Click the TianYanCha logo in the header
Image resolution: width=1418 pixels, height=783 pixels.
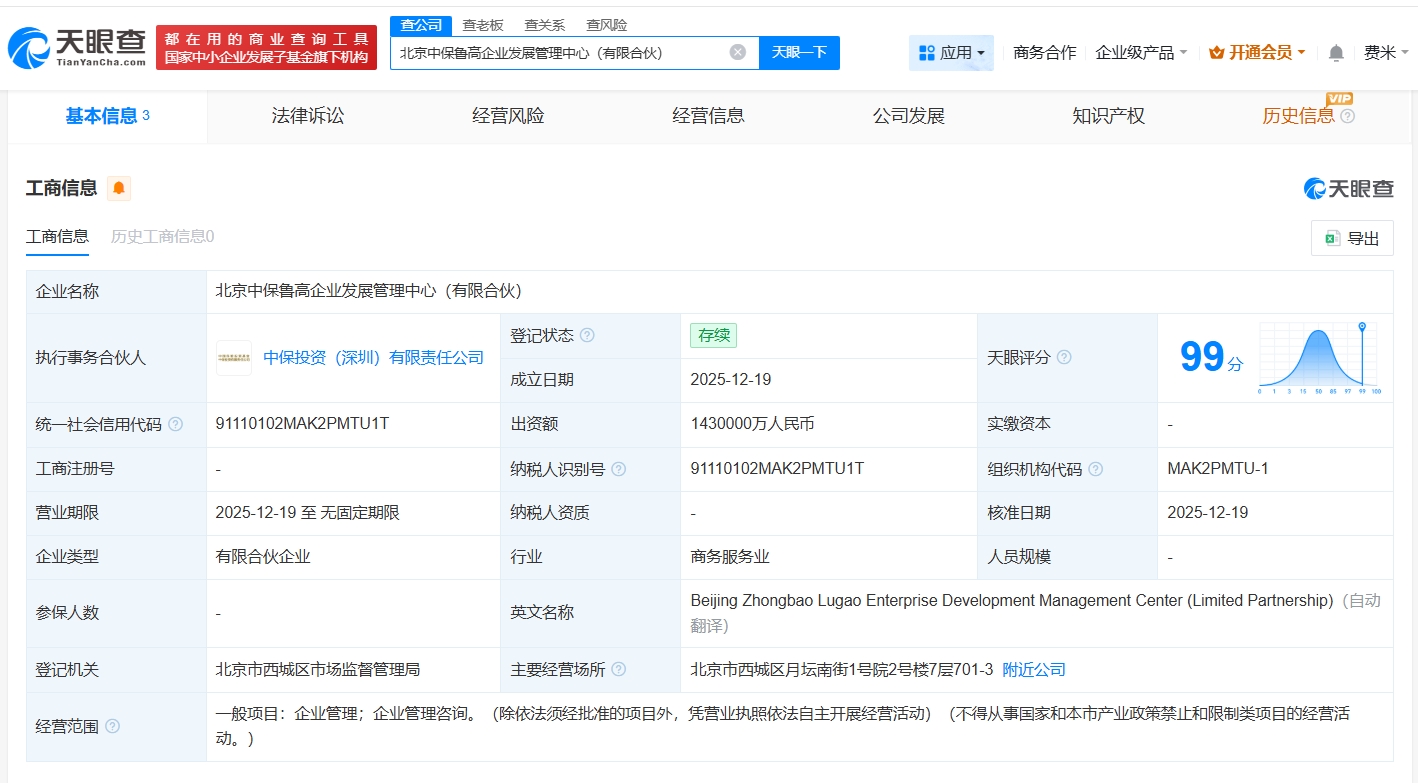77,47
